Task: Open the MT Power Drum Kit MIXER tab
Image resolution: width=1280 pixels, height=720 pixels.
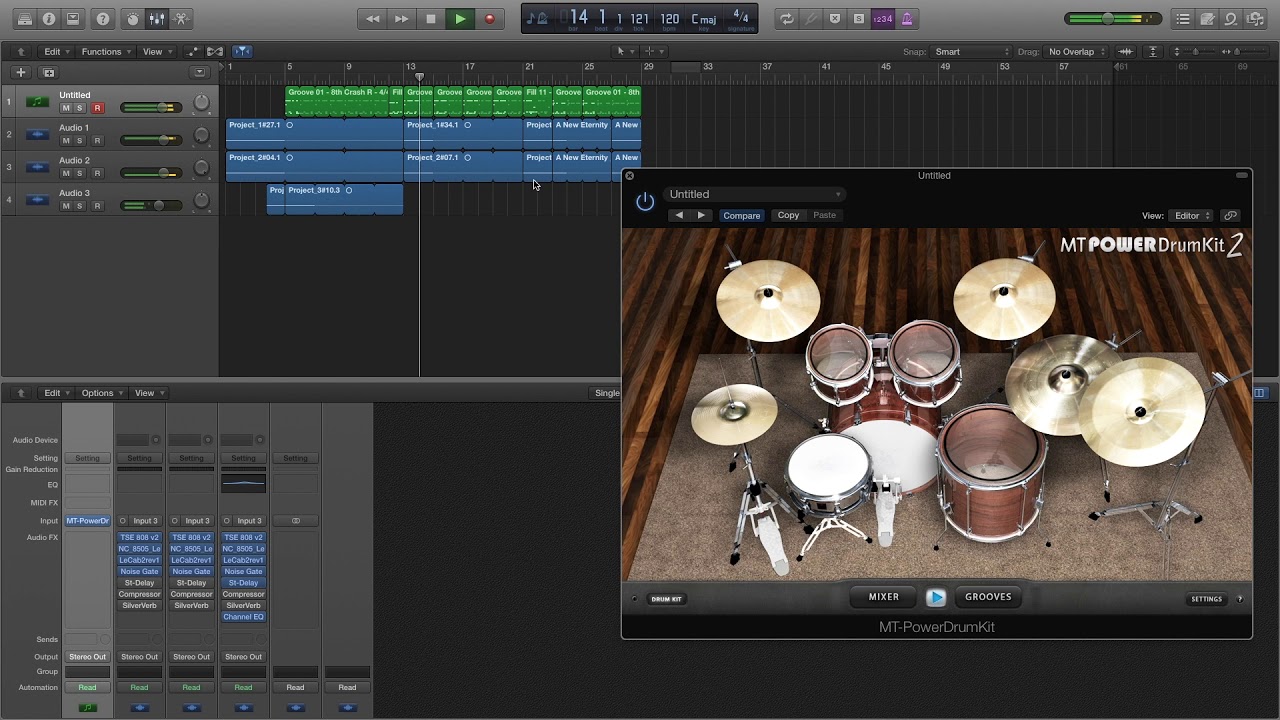Action: click(x=884, y=597)
